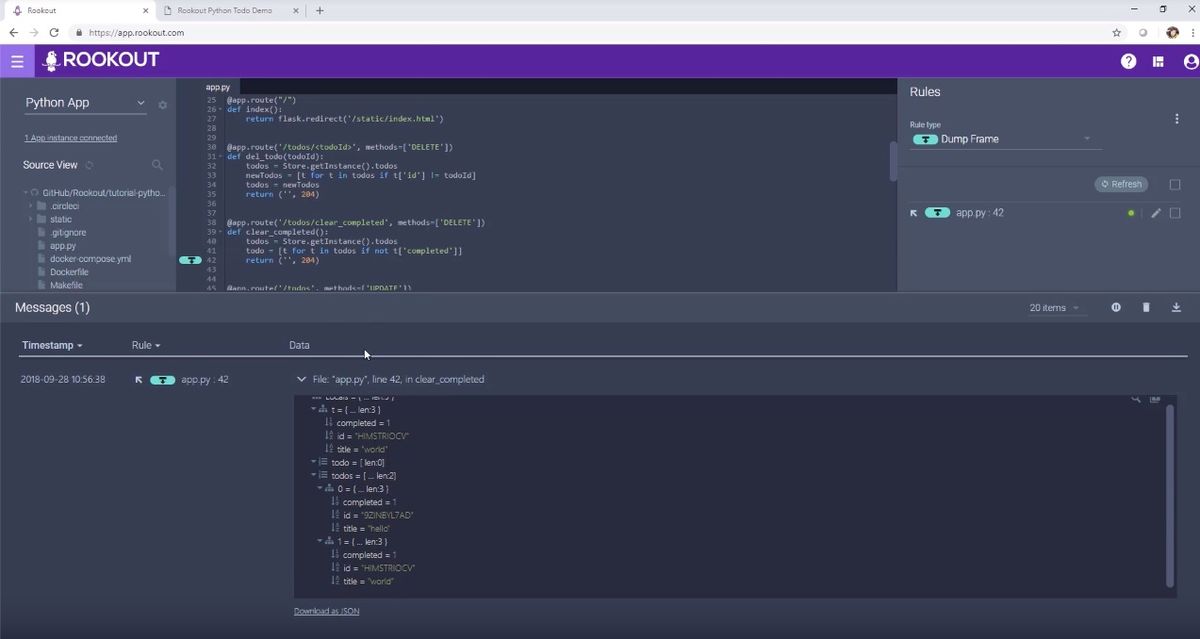
Task: Click the arrow icon beside app.py : 42 rule
Action: pyautogui.click(x=913, y=213)
